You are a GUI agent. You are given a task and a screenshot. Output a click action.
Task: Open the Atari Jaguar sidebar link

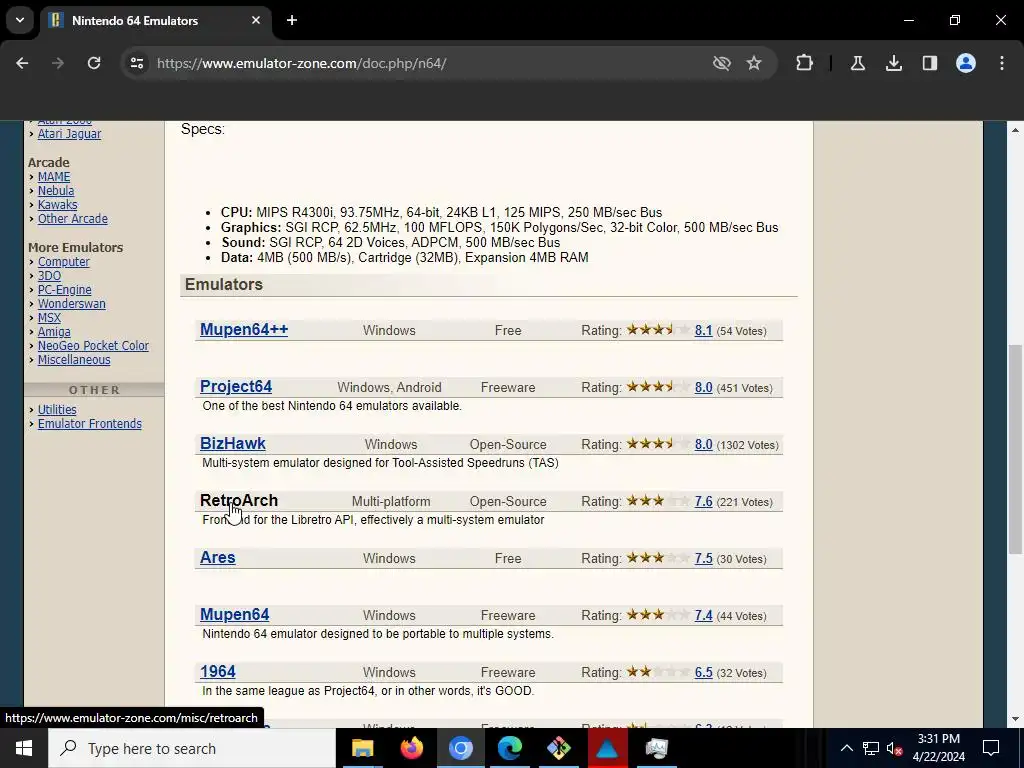click(69, 134)
